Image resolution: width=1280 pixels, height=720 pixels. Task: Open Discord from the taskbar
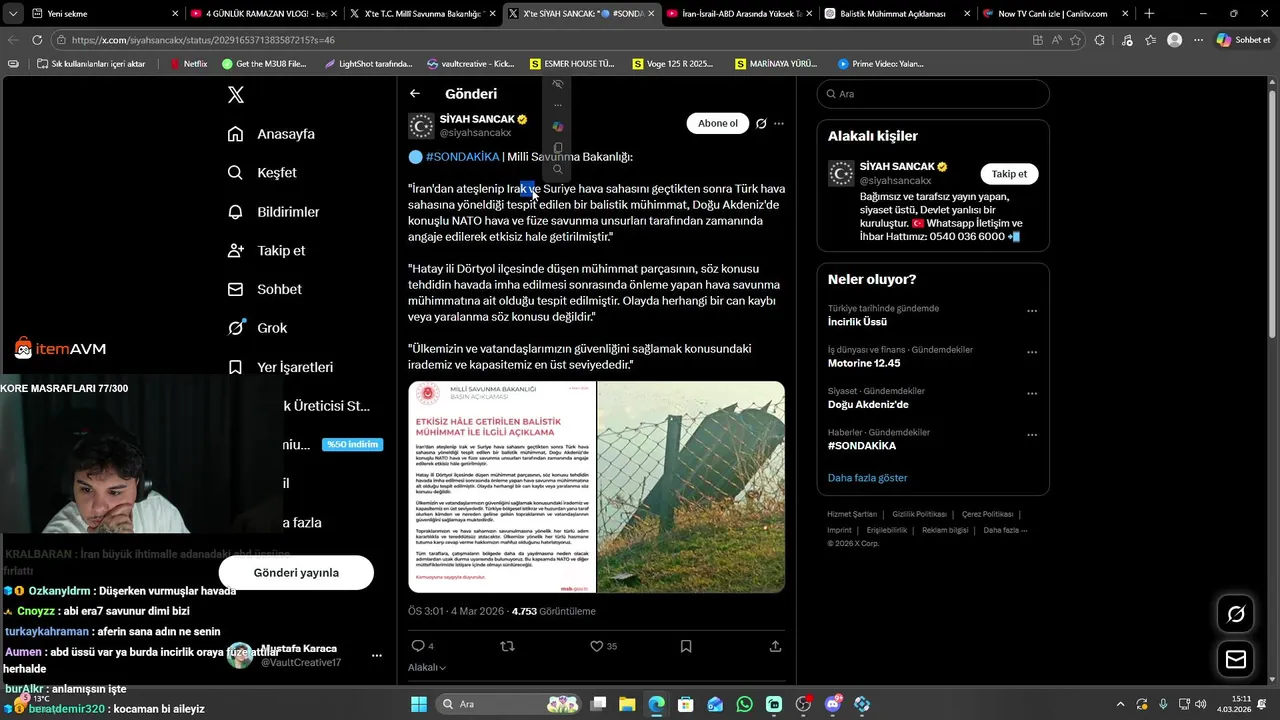[833, 704]
